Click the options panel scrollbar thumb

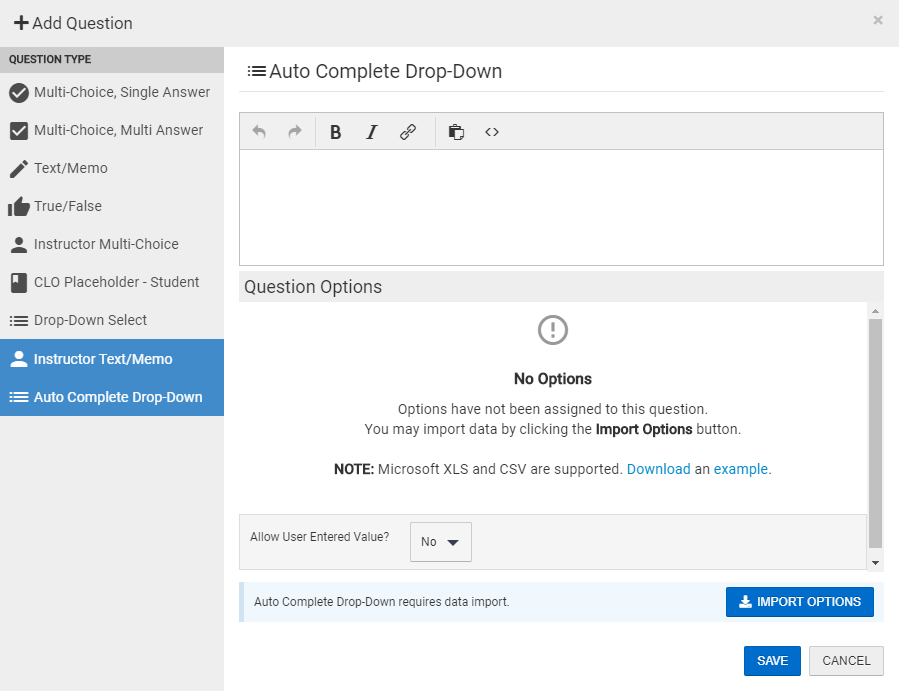coord(875,433)
